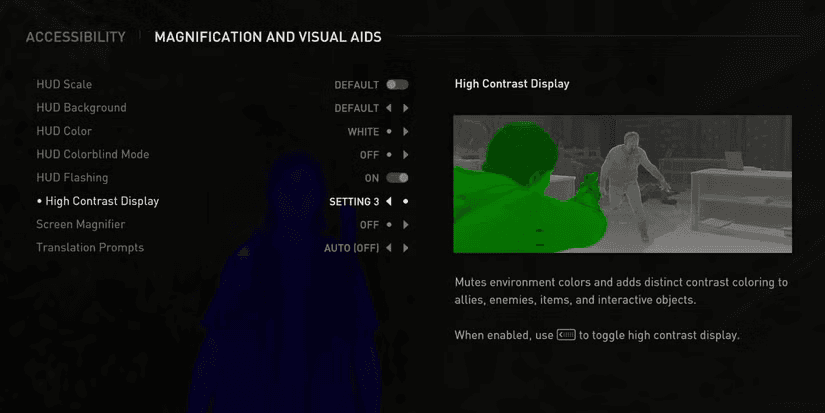The image size is (825, 413).
Task: Click the DEFAULT value beside HUD Background
Action: point(357,108)
